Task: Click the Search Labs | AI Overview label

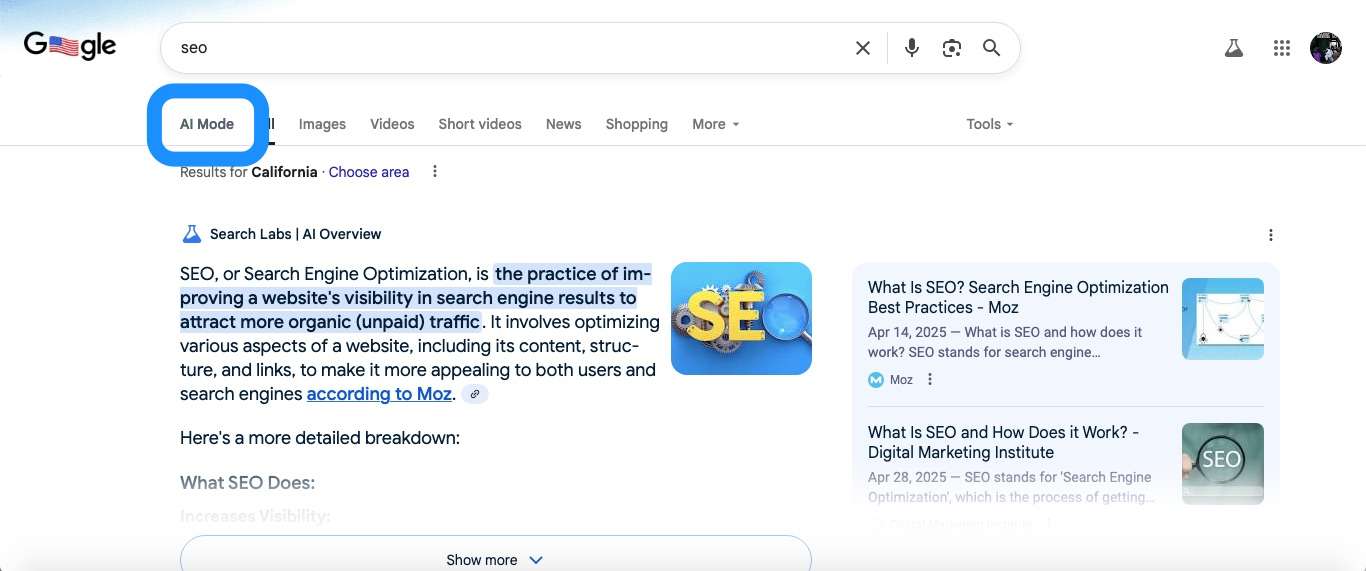Action: coord(295,234)
